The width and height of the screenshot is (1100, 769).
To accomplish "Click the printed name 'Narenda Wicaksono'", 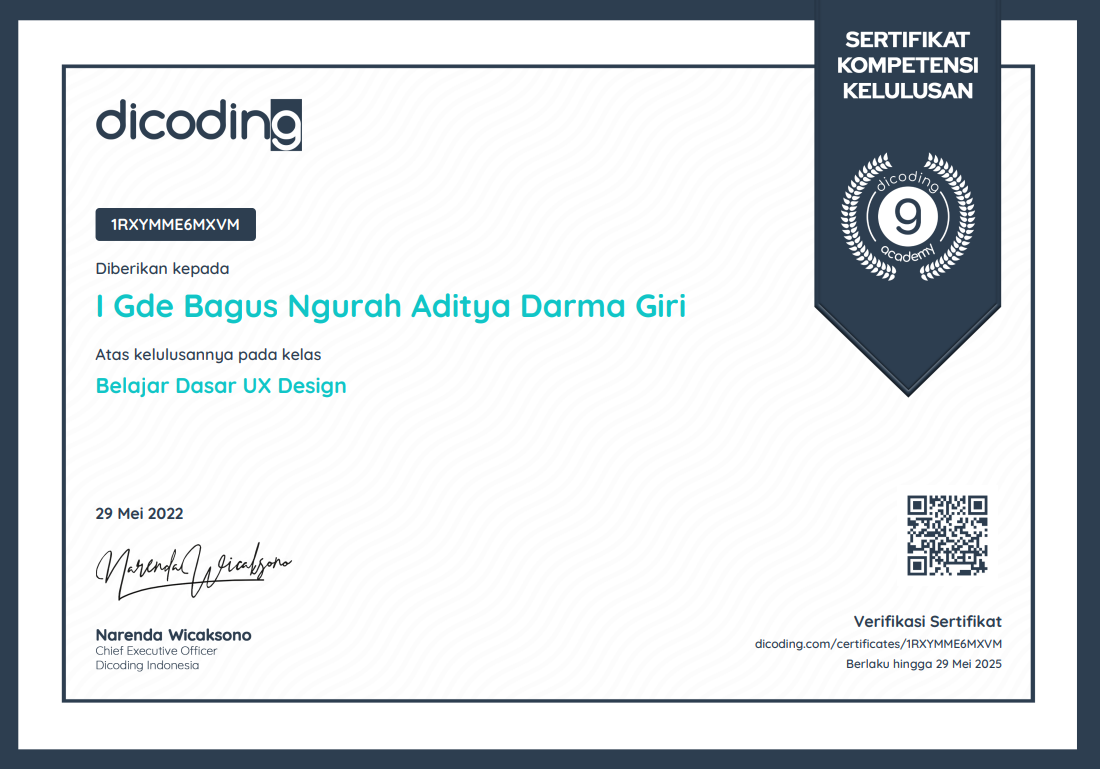I will pos(173,635).
